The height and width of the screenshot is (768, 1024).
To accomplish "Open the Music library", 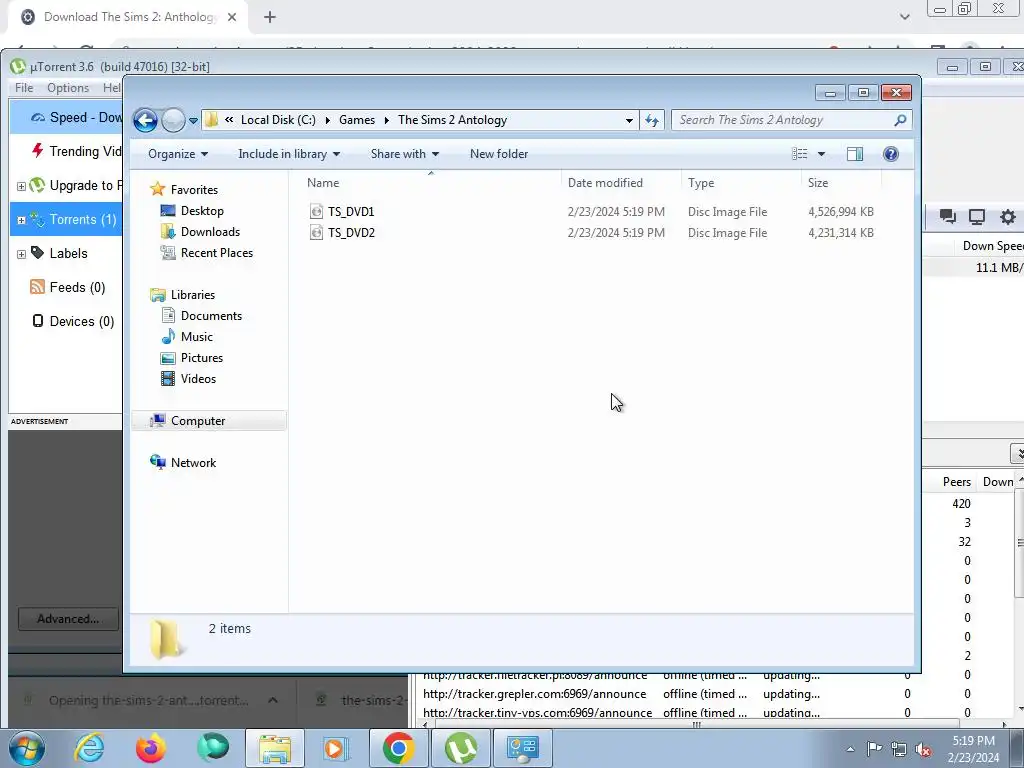I will click(197, 337).
